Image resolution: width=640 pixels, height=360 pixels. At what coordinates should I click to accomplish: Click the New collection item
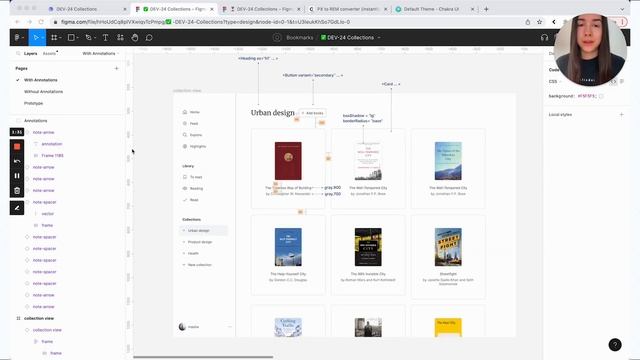pyautogui.click(x=200, y=265)
